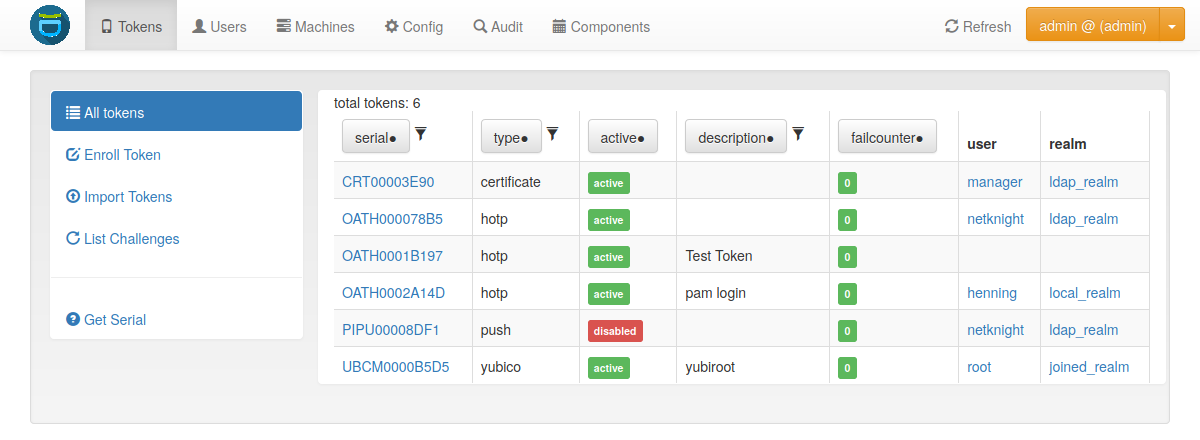Expand the admin account dropdown caret
The height and width of the screenshot is (440, 1200).
[1171, 27]
